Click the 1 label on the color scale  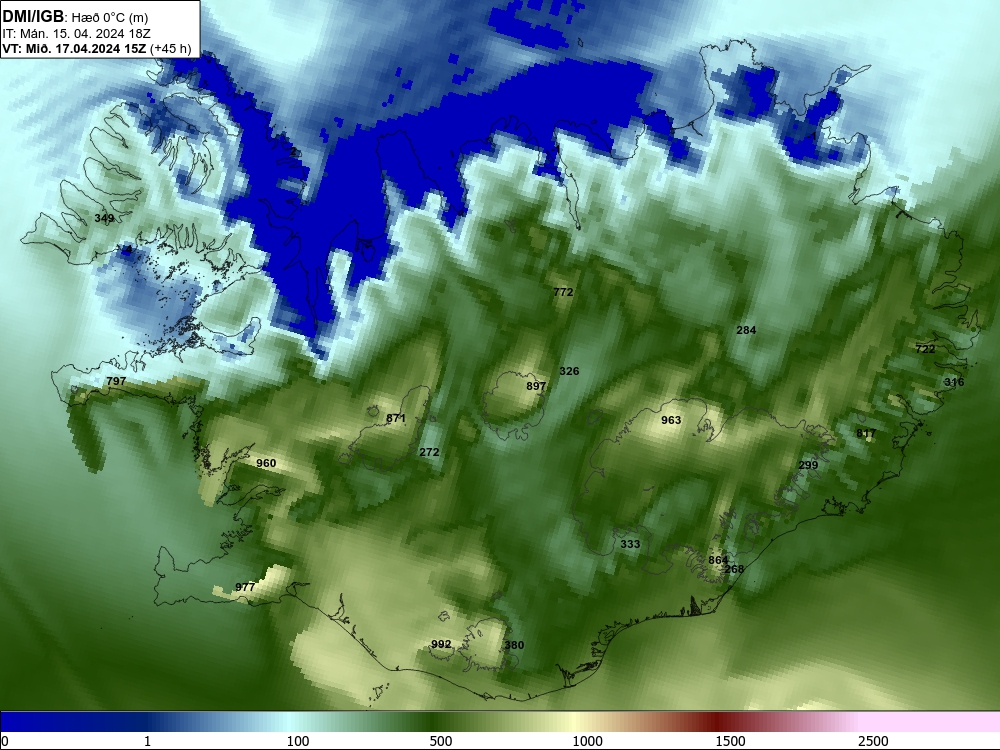coord(148,741)
